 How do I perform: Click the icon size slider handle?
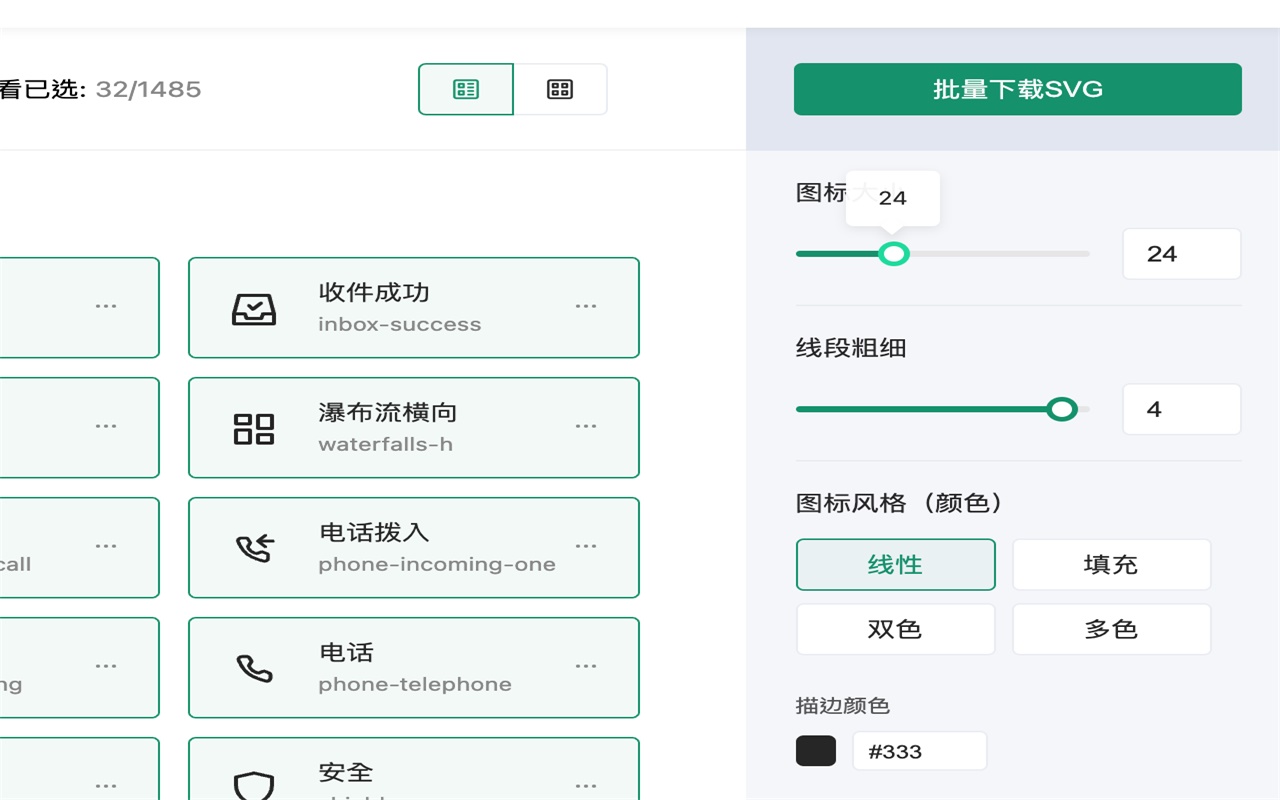(x=894, y=254)
